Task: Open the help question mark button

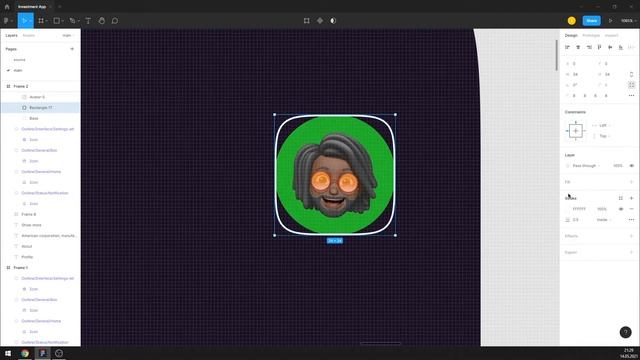Action: pos(625,332)
